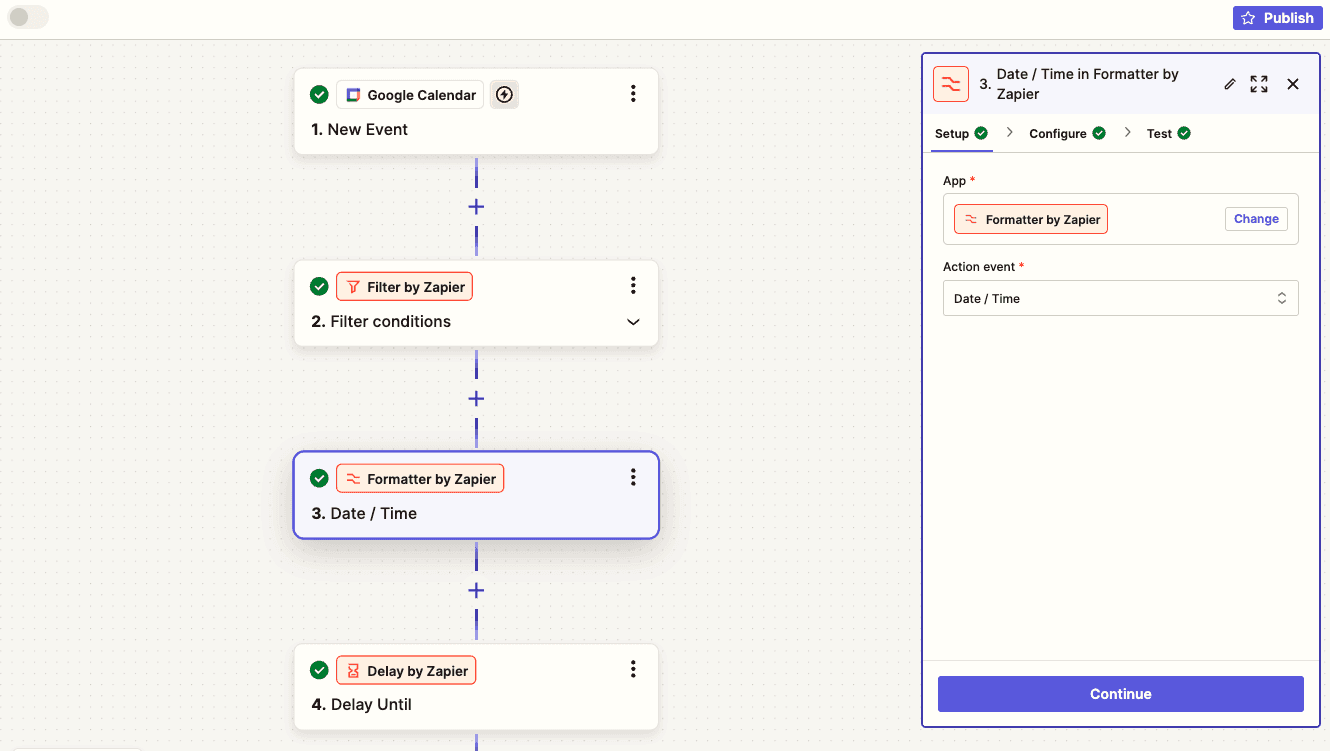Expand the side panel to full screen

pos(1259,84)
